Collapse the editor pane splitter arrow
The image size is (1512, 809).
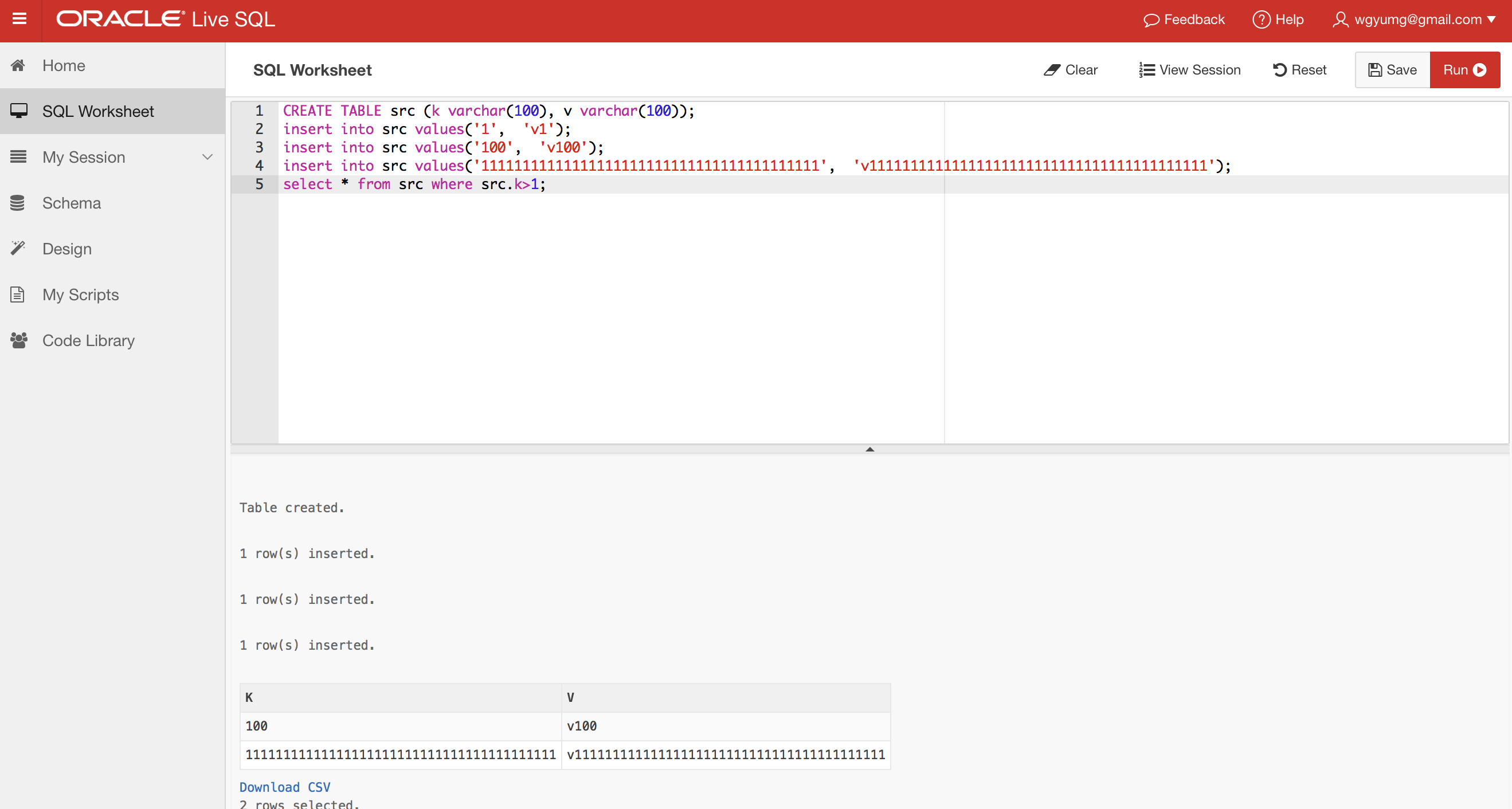coord(870,449)
